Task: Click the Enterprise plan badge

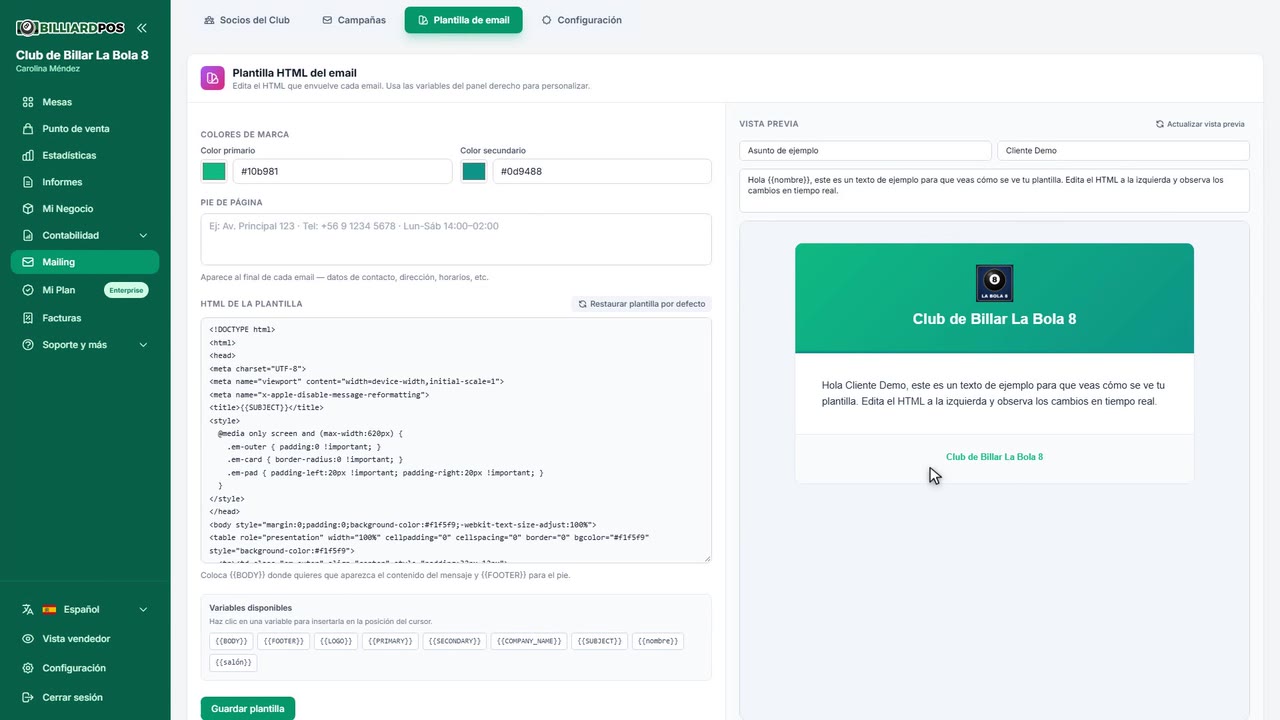Action: point(126,290)
